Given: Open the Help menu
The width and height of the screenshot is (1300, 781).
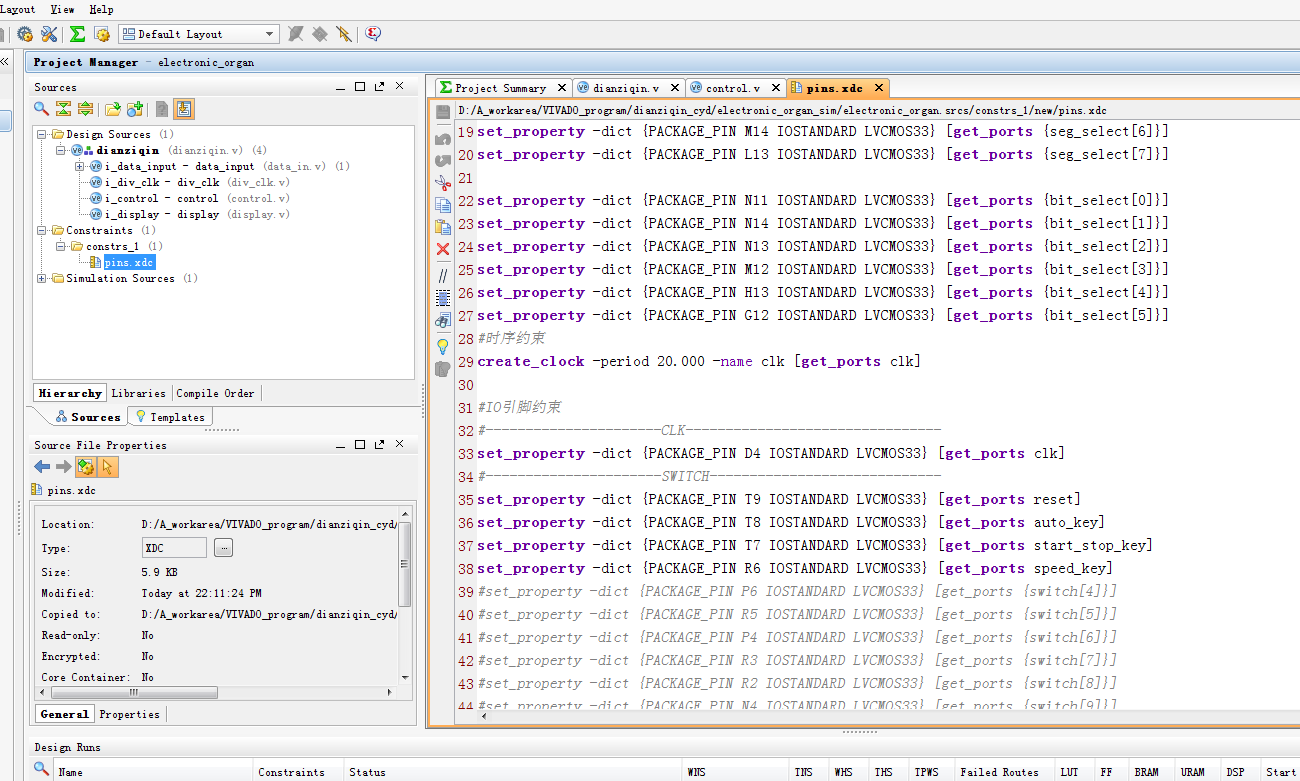Looking at the screenshot, I should [101, 9].
